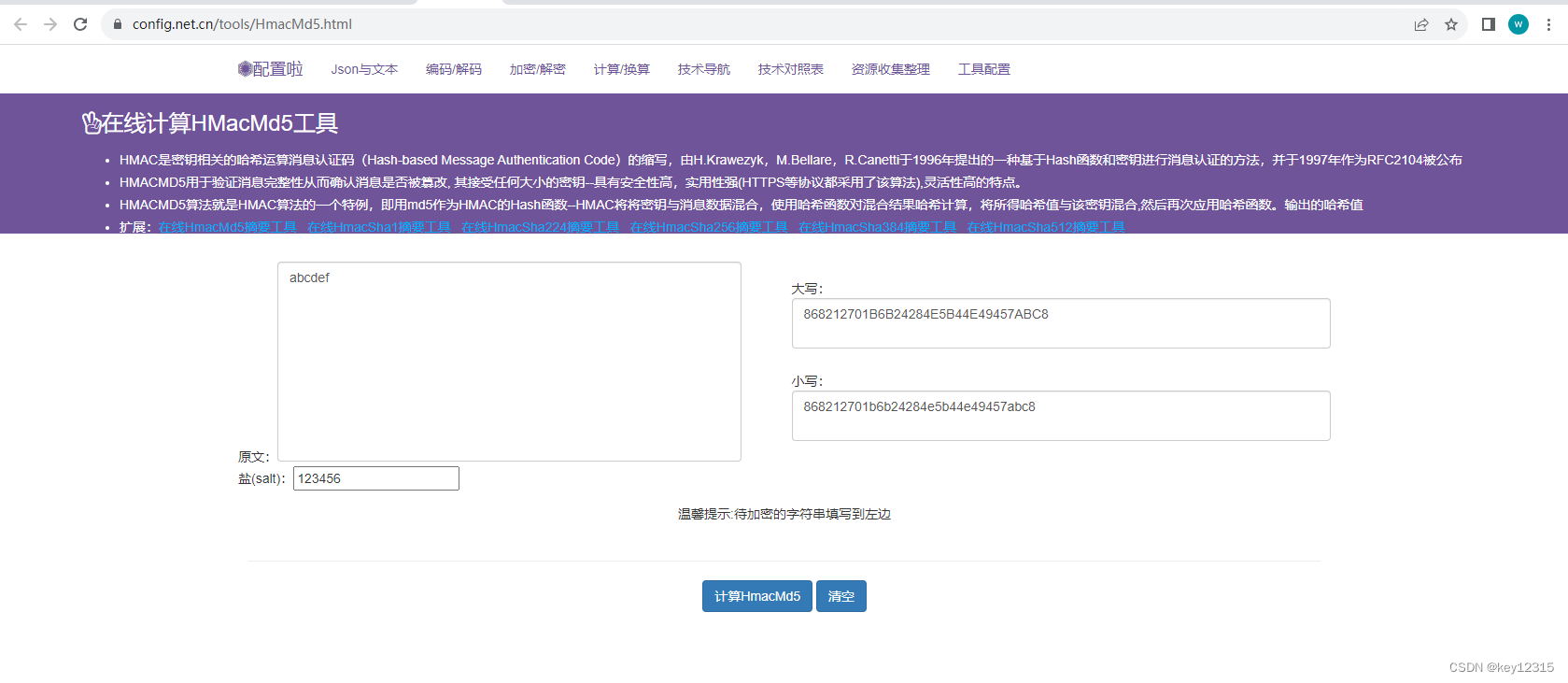The image size is (1568, 683).
Task: Click the 原文: label
Action: pos(254,457)
